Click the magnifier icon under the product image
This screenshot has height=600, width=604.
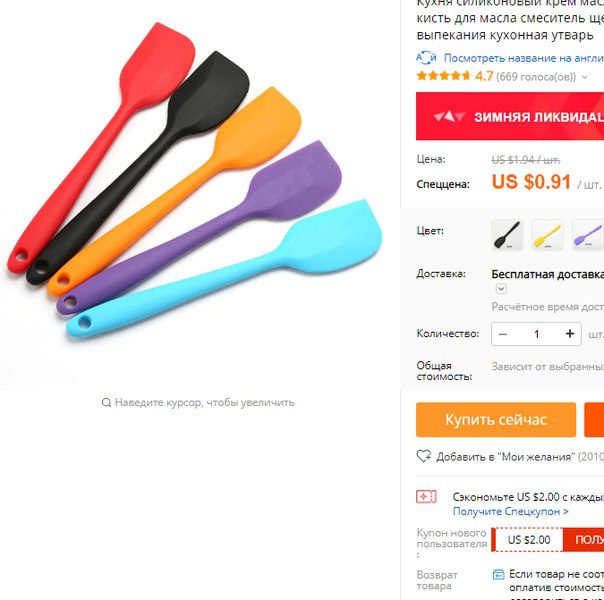106,403
